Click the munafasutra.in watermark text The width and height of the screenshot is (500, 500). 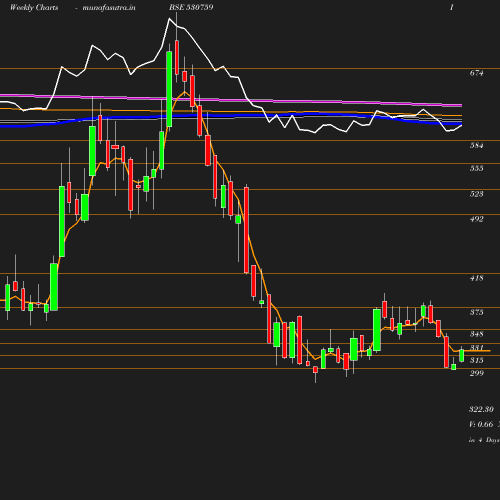pos(109,7)
